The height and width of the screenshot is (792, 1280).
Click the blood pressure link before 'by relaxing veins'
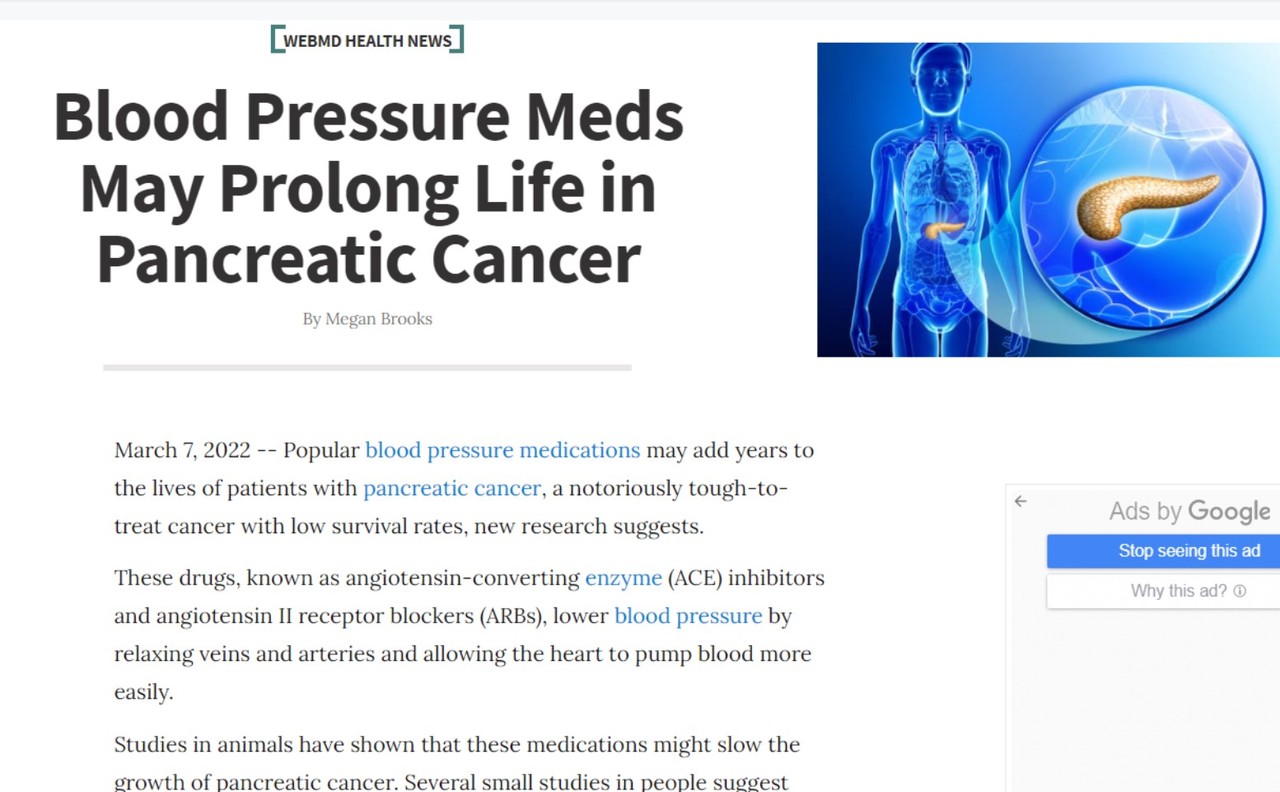[x=688, y=616]
